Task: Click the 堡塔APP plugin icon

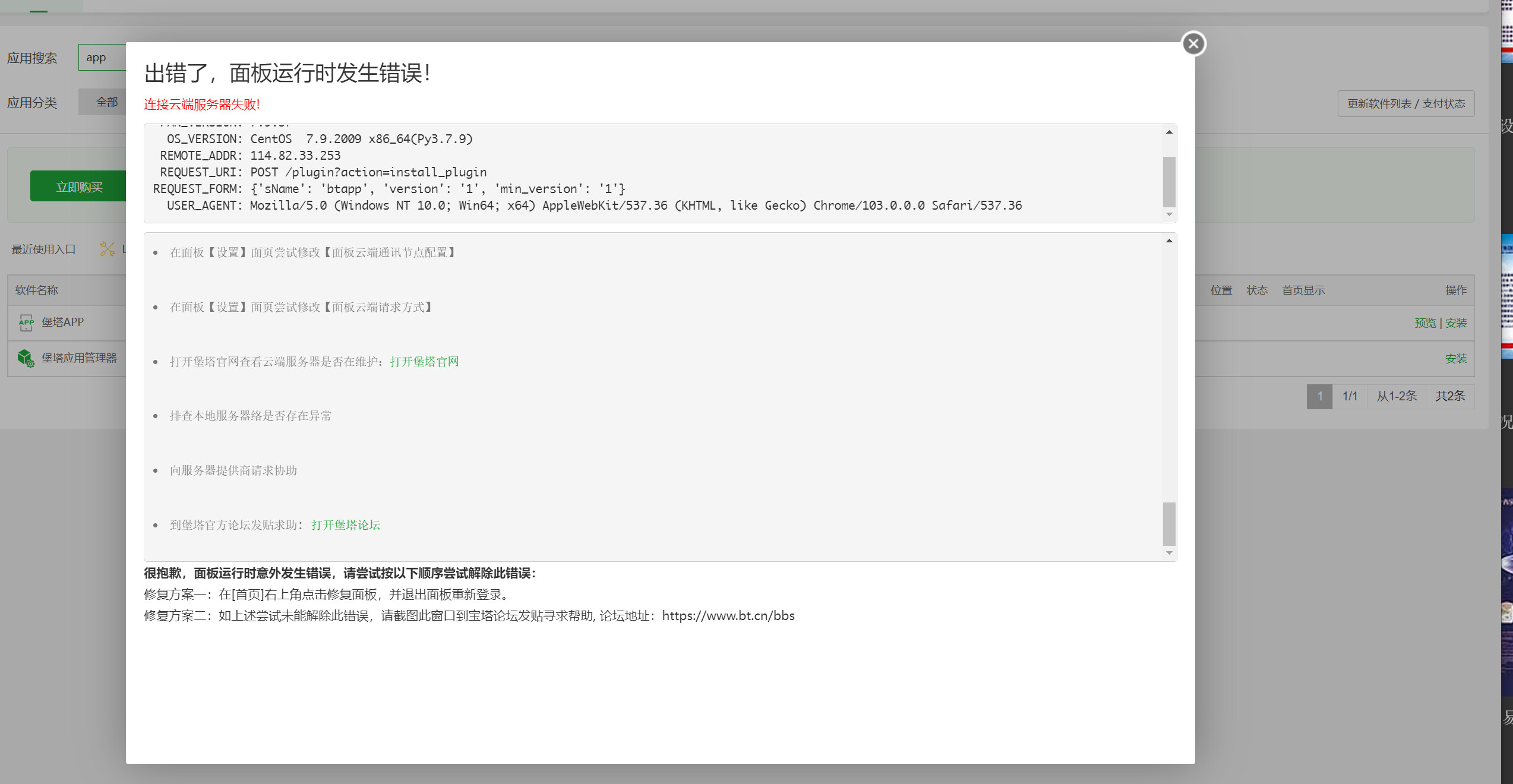Action: click(26, 323)
